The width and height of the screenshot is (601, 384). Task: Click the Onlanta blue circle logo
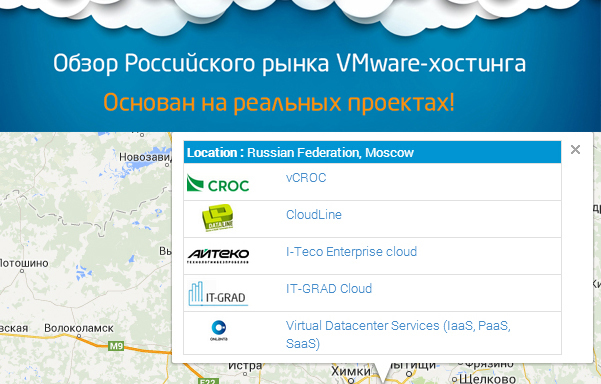tap(218, 330)
